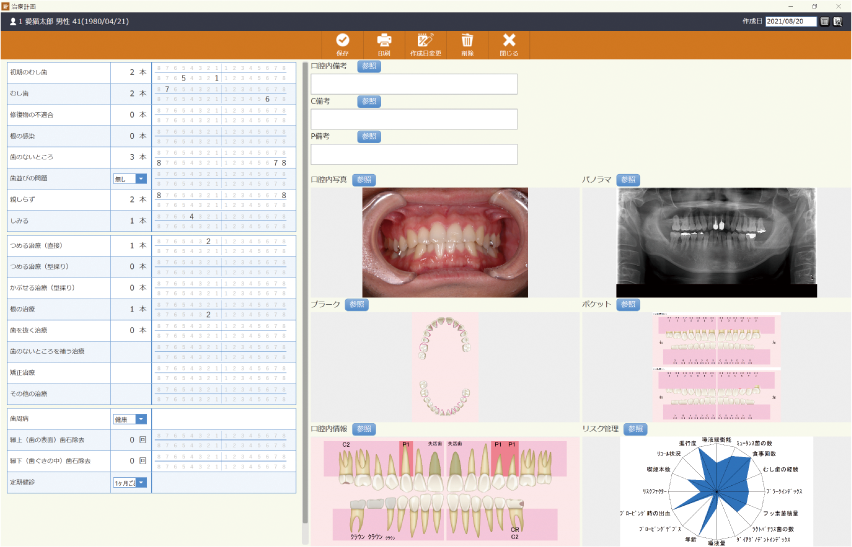This screenshot has width=852, height=547.
Task: Open the calendar icon beside 作成日
Action: pyautogui.click(x=824, y=21)
